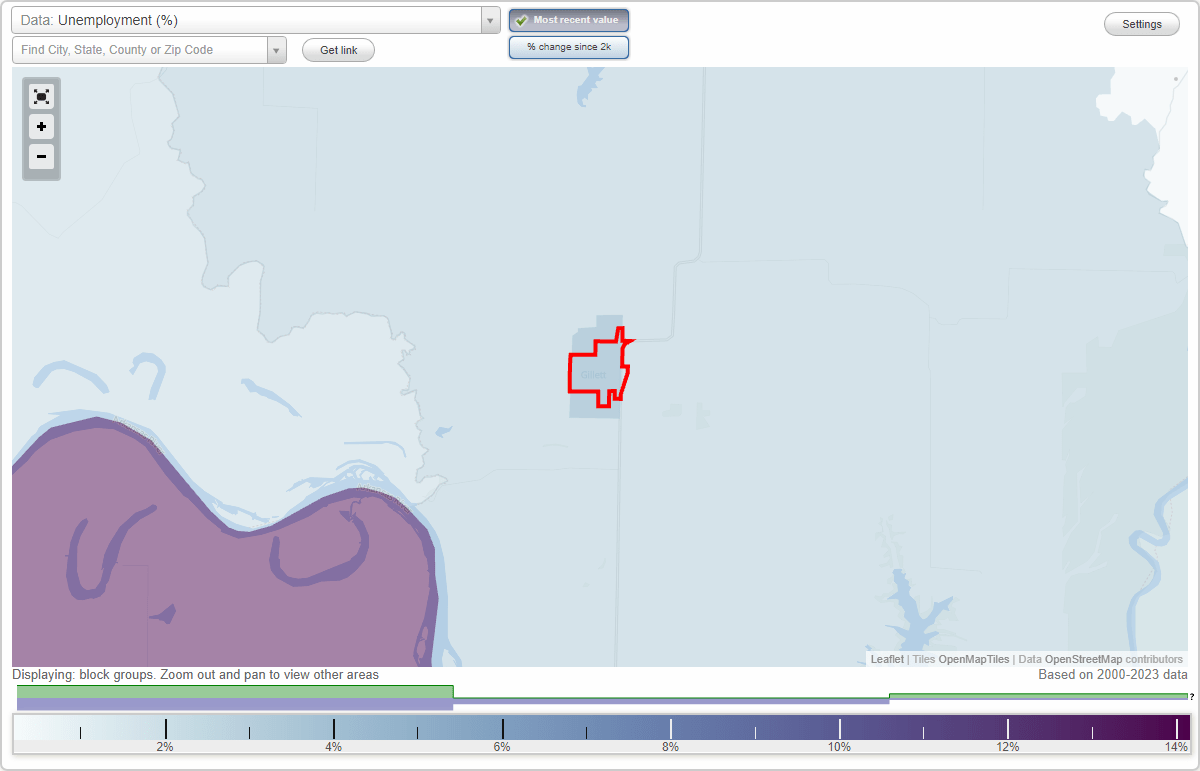Switch to % change since 2k
The image size is (1200, 771).
click(569, 47)
